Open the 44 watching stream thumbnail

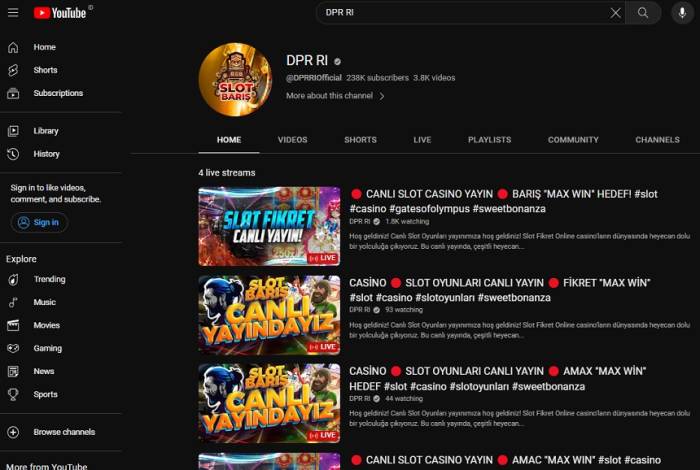(x=269, y=403)
